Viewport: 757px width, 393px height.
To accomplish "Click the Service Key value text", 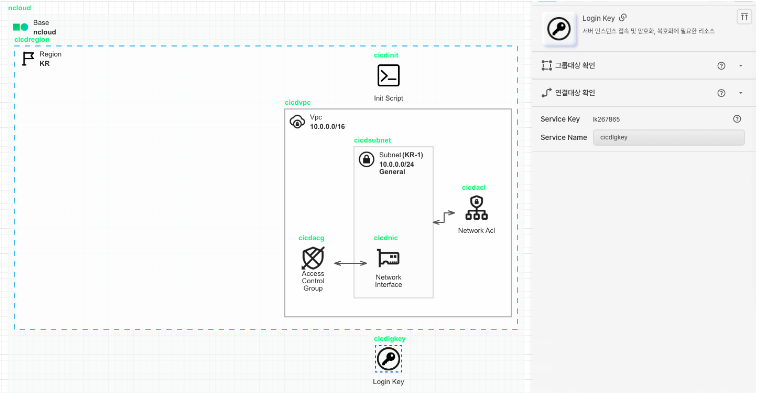I will 606,119.
